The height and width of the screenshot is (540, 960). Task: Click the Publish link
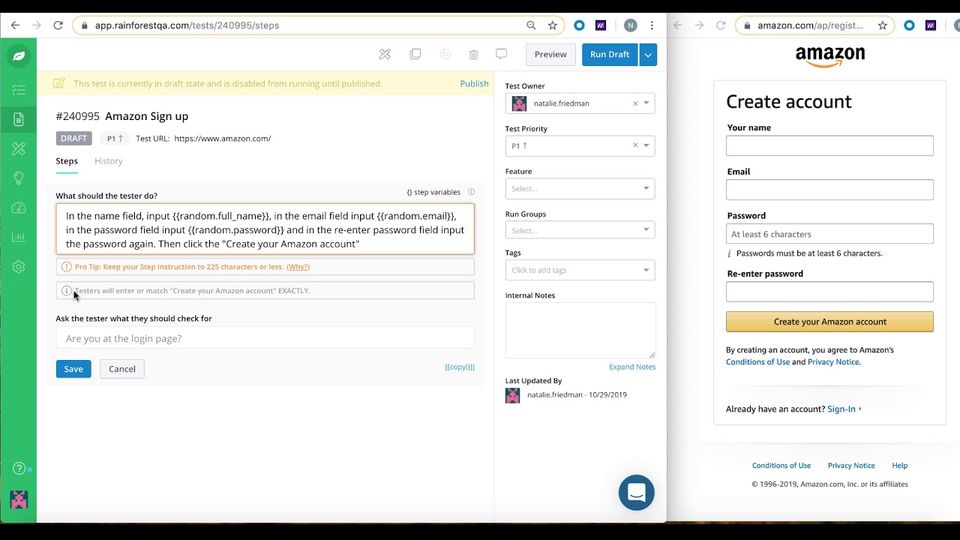pos(474,83)
